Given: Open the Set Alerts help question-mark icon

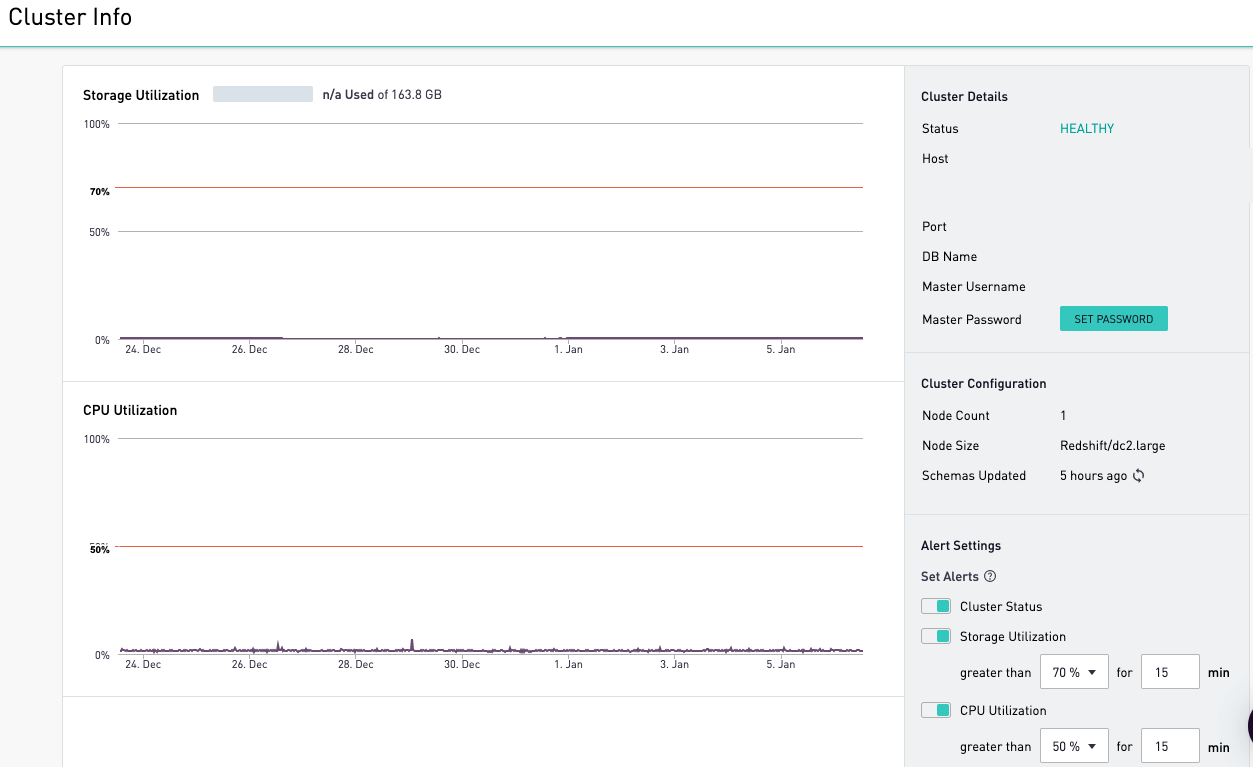Looking at the screenshot, I should point(990,576).
